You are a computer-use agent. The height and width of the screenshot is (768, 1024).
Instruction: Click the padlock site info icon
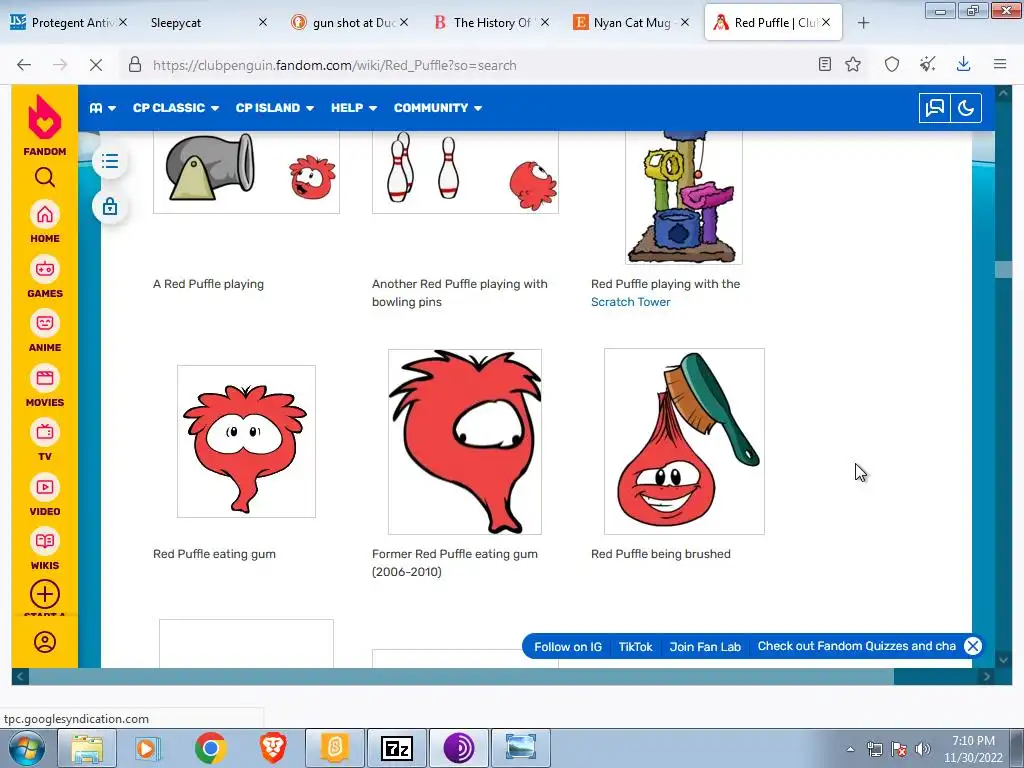tap(135, 65)
